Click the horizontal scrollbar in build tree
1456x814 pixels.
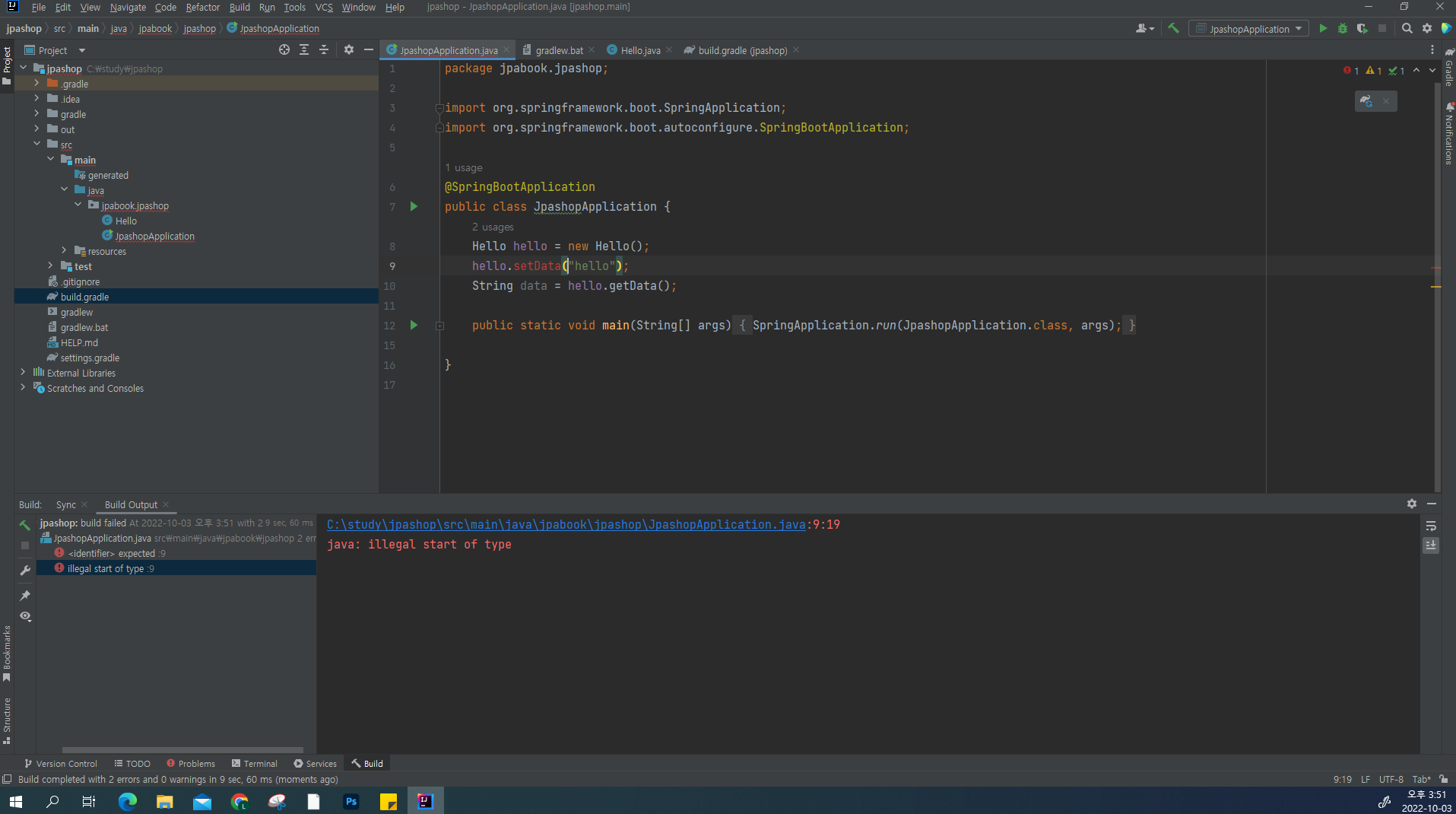tap(182, 749)
